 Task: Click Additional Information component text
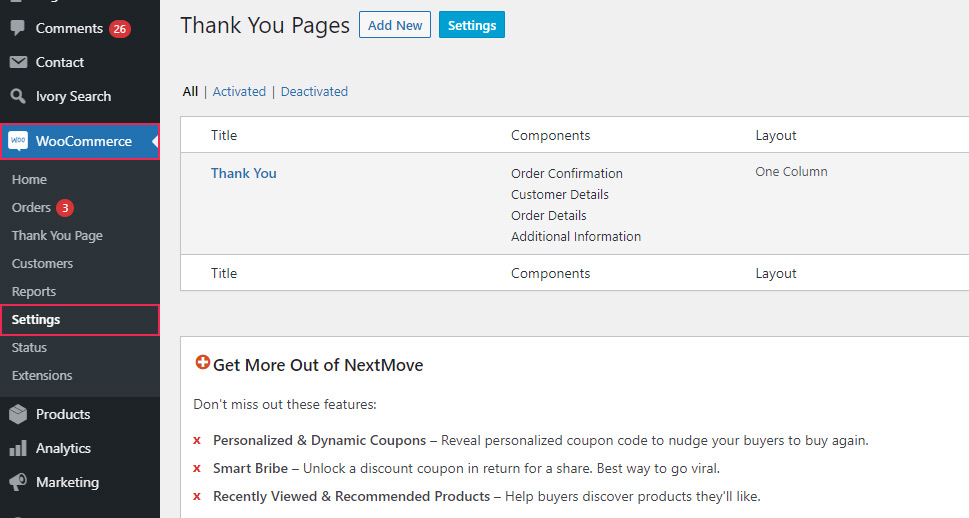[x=576, y=236]
